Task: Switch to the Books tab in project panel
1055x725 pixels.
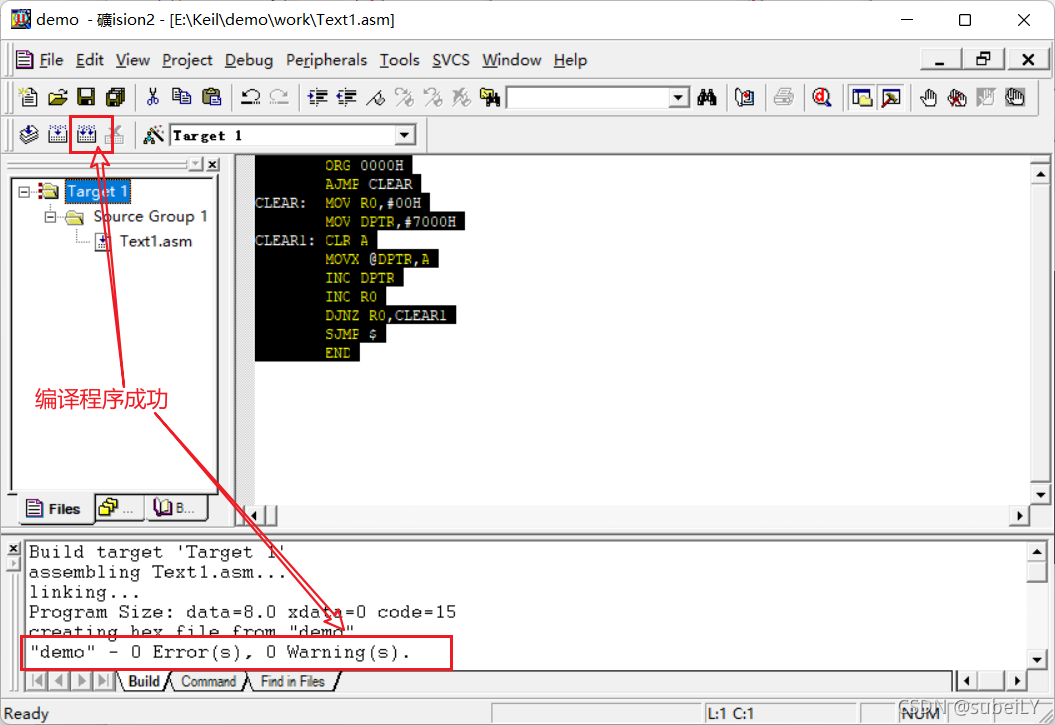Action: (175, 508)
